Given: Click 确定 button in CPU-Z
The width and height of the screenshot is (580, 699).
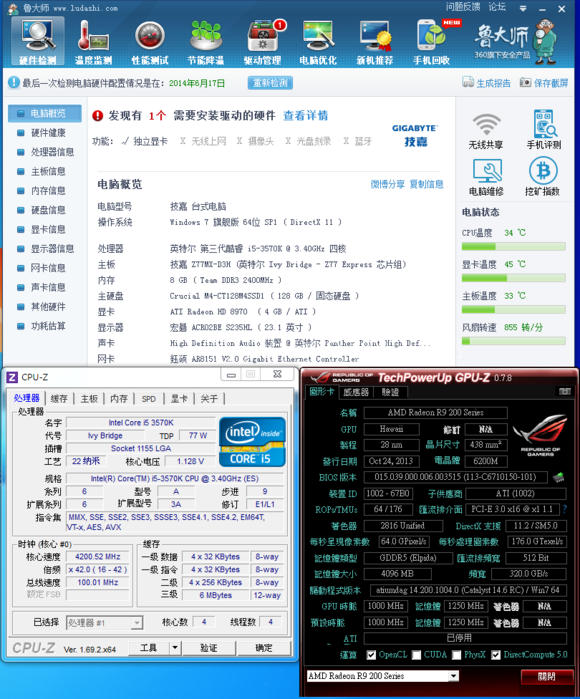Looking at the screenshot, I should pos(263,648).
